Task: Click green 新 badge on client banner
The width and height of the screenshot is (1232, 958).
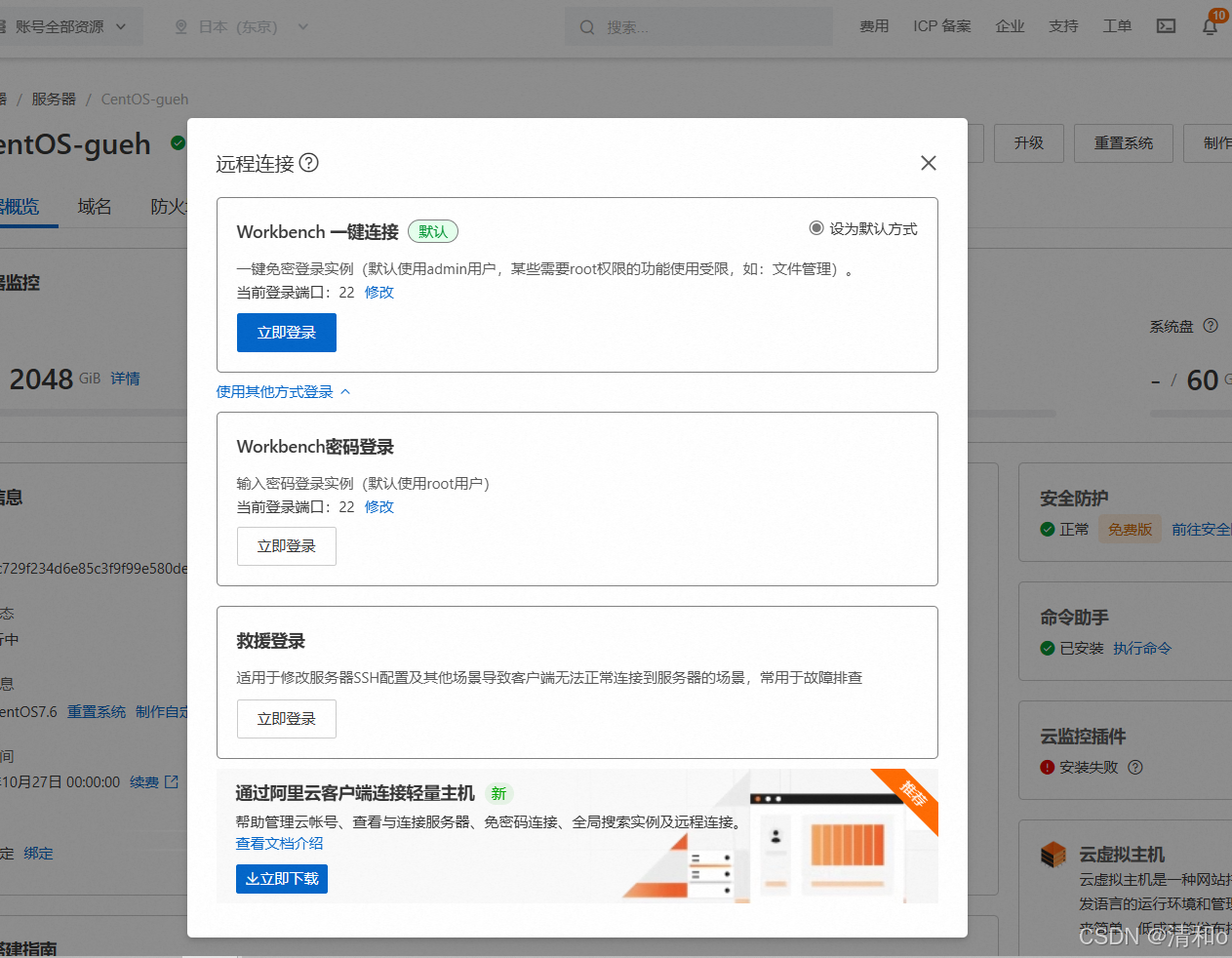Action: point(498,794)
